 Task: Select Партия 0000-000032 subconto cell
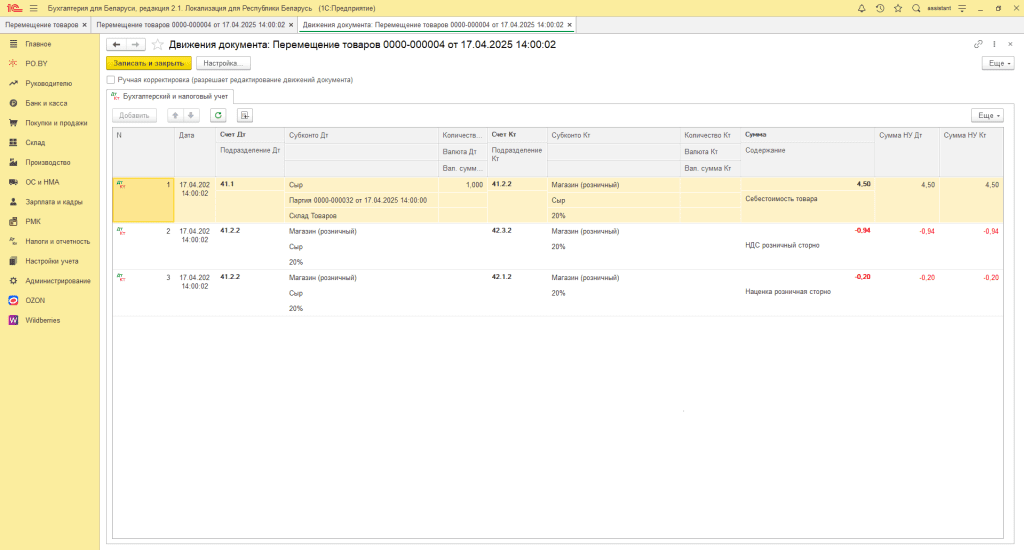pos(361,201)
